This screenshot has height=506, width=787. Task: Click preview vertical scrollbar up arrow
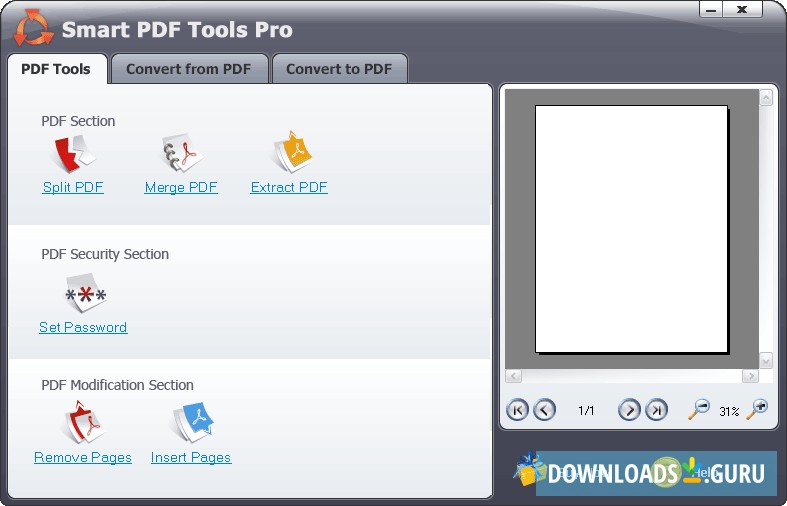point(765,97)
